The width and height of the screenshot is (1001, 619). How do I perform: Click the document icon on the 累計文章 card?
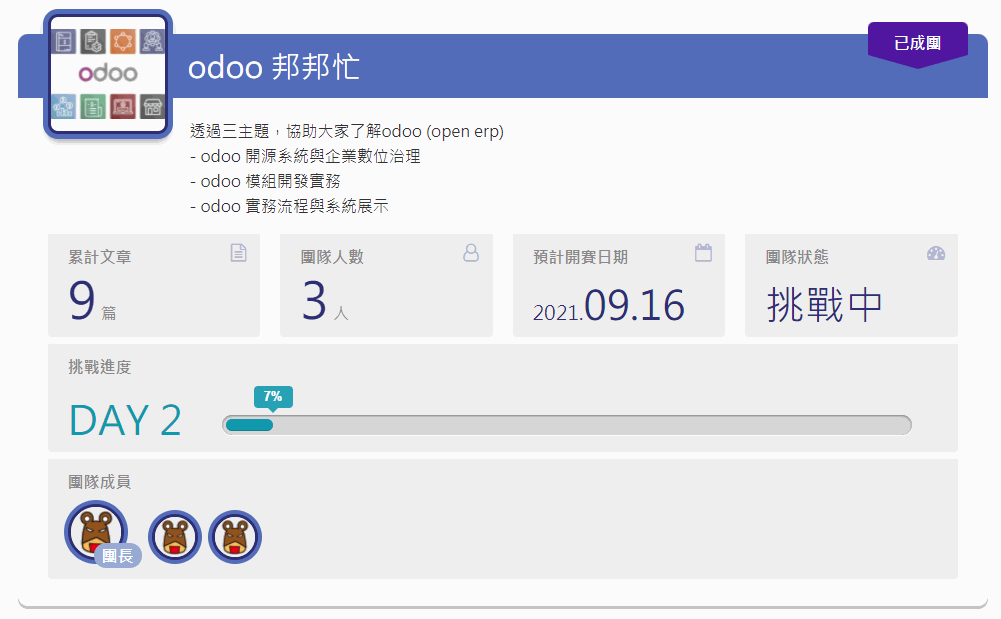[x=238, y=253]
